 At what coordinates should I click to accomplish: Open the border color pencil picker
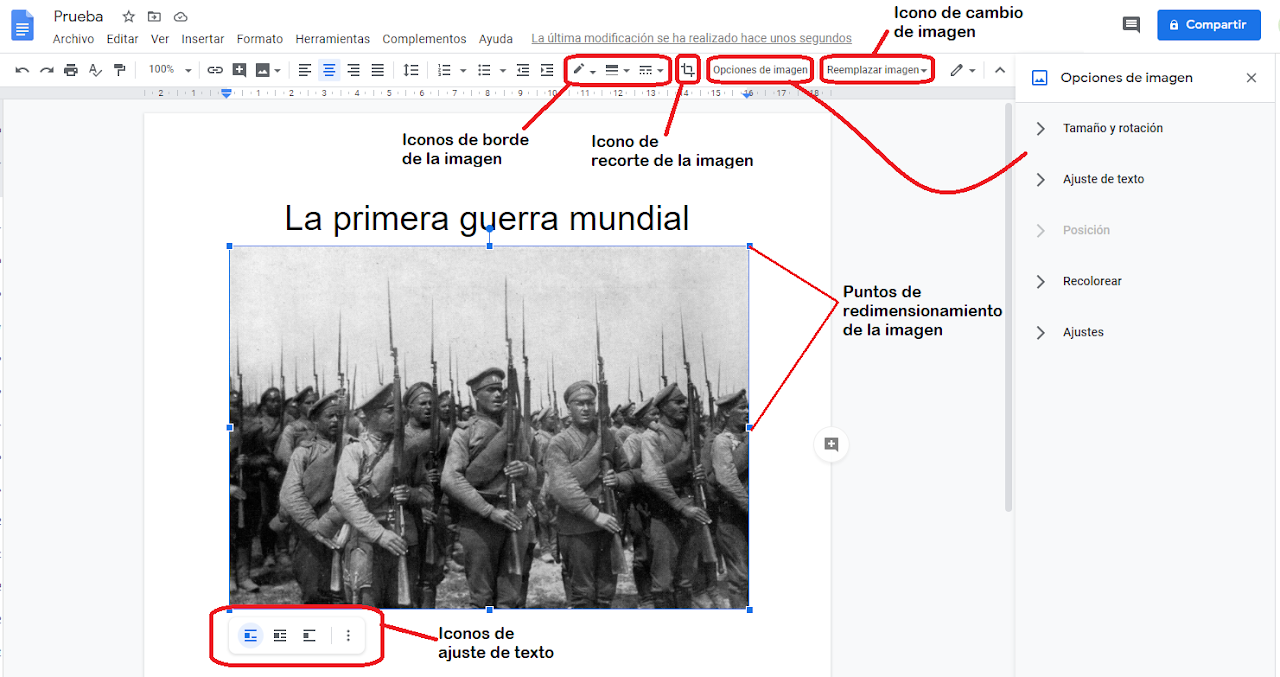[x=583, y=70]
